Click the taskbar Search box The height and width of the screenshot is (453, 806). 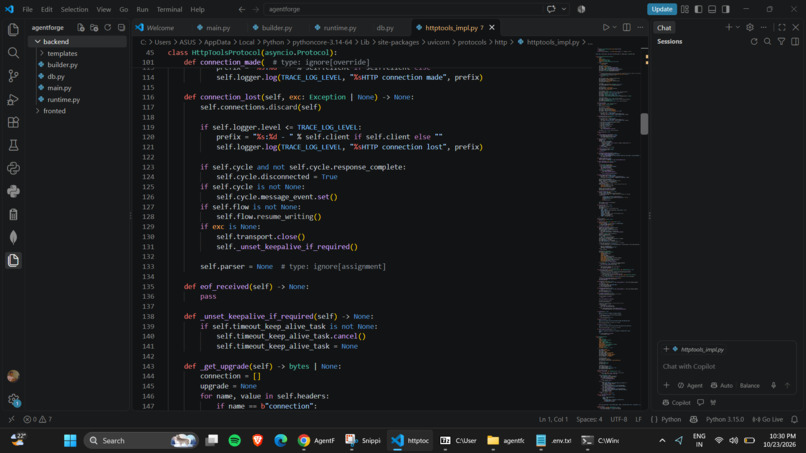coord(140,441)
